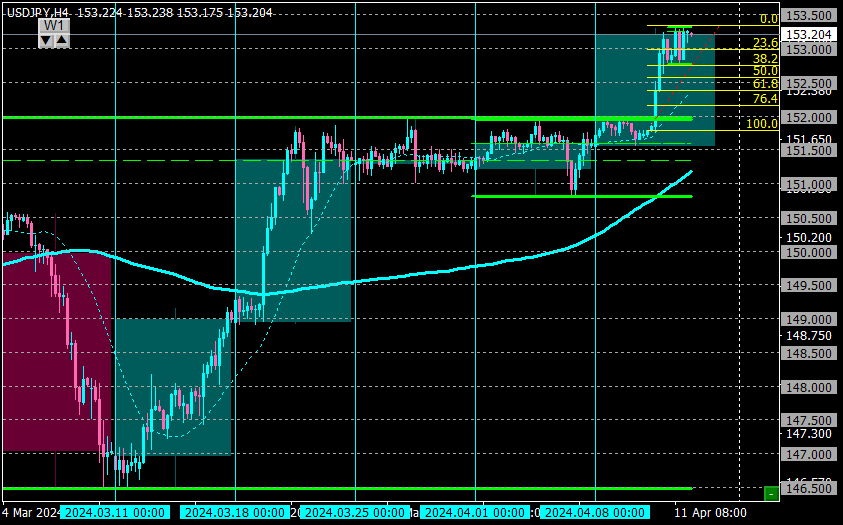This screenshot has height=525, width=843.
Task: Click the 150.000 price scale label
Action: (x=809, y=253)
